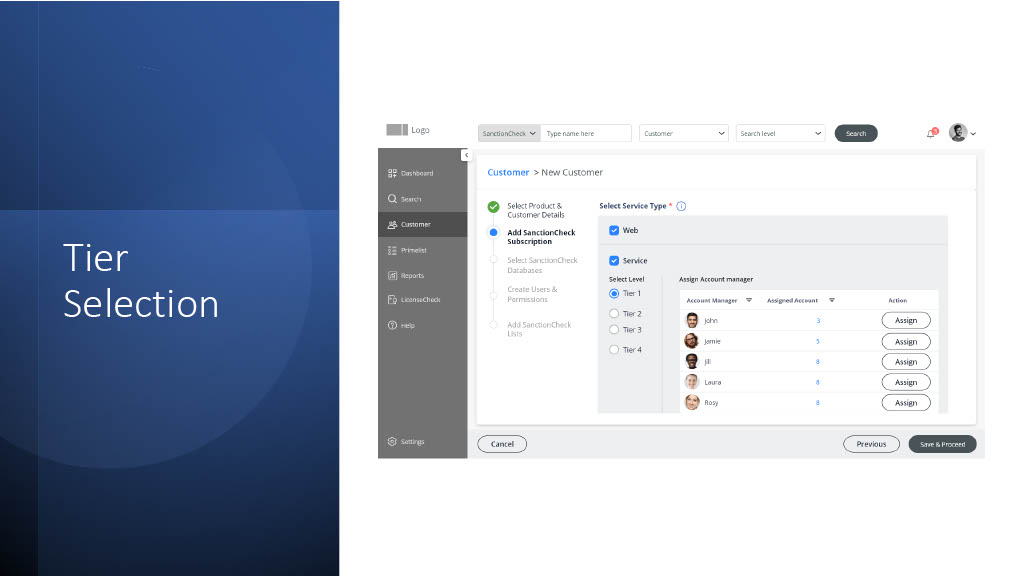Open the Customer dropdown in search bar
The image size is (1024, 576).
click(x=684, y=133)
